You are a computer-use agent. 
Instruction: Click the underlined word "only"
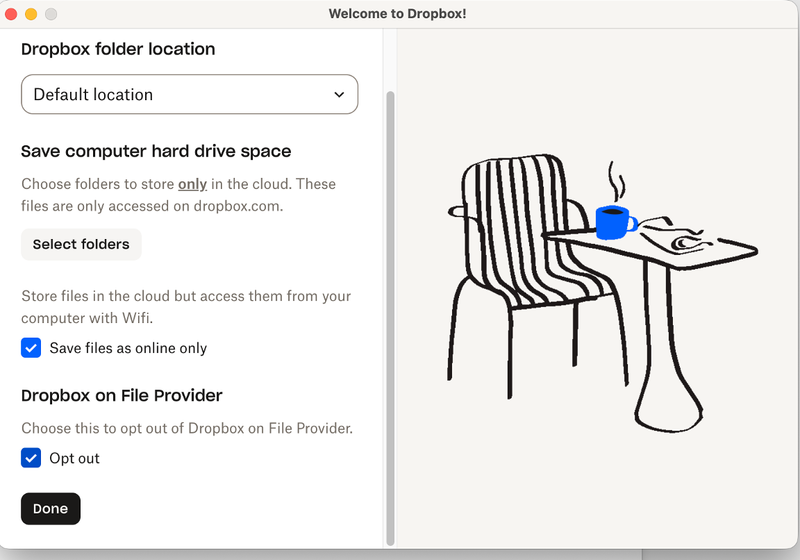coord(192,184)
